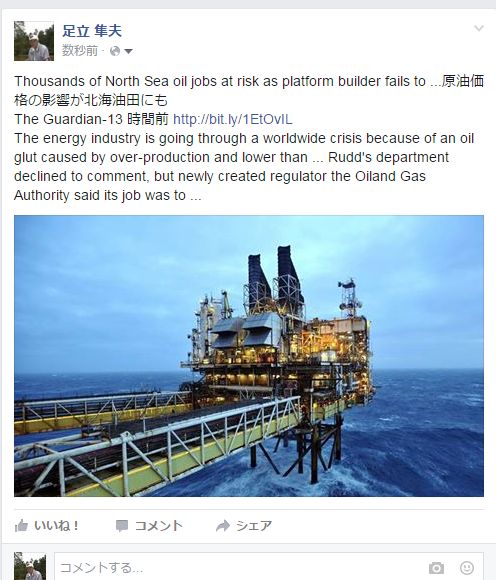
Task: Expand the audience selector dropdown arrow
Action: pyautogui.click(x=128, y=51)
